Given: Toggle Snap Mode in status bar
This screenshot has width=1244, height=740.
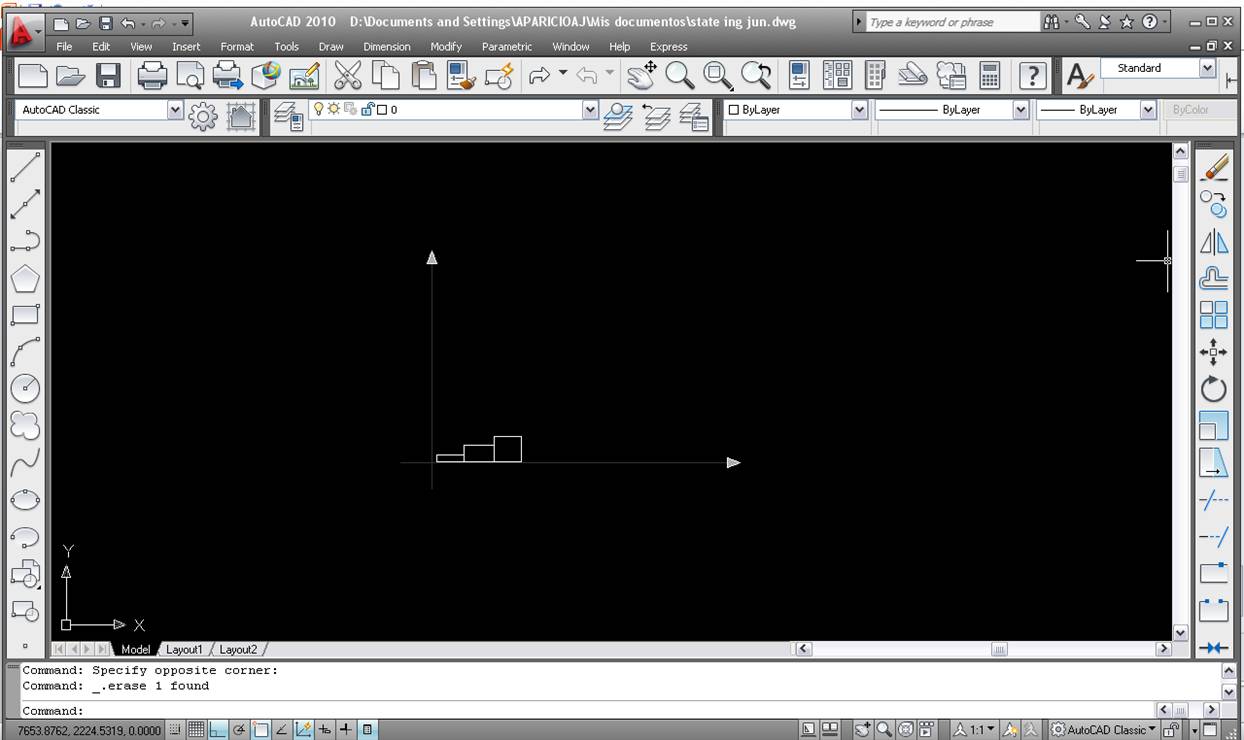Looking at the screenshot, I should (x=175, y=730).
